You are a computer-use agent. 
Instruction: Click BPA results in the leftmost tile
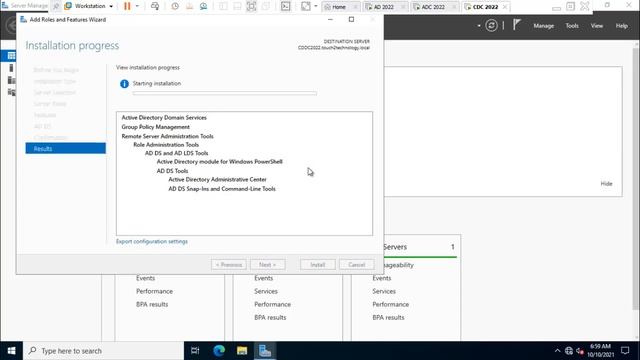coord(152,304)
